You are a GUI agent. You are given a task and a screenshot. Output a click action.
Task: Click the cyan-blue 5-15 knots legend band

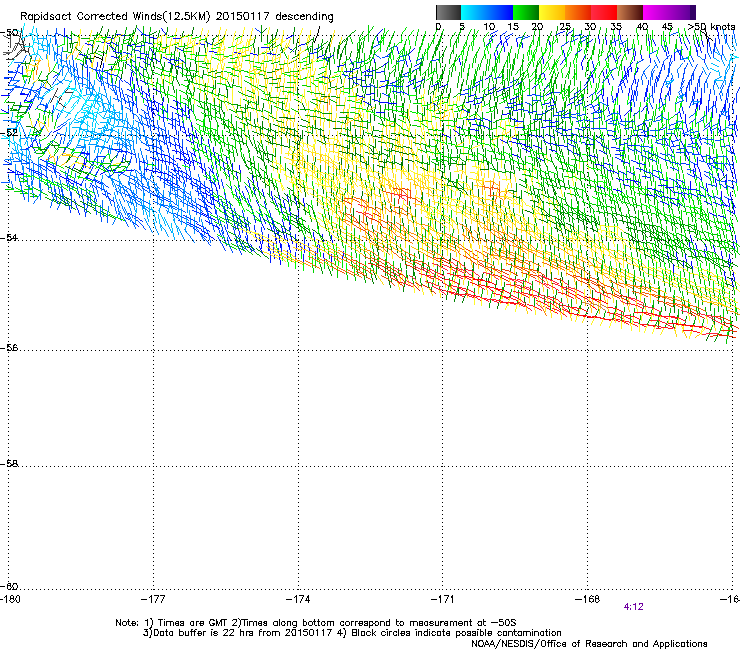pos(487,12)
